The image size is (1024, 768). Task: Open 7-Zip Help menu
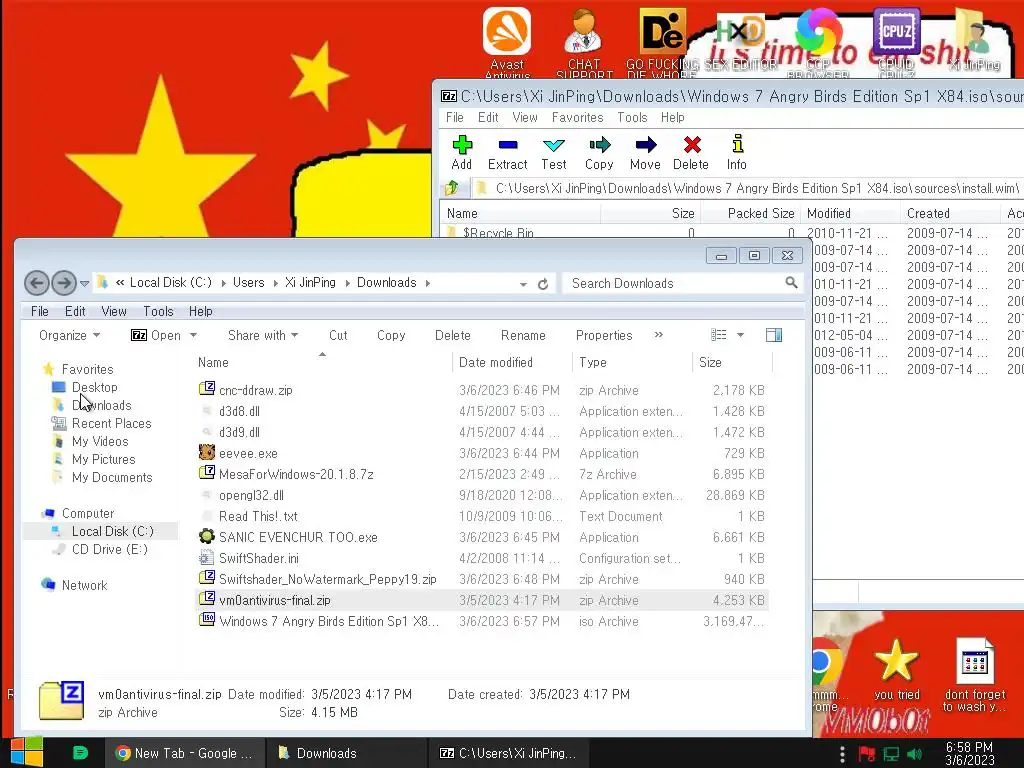coord(673,118)
